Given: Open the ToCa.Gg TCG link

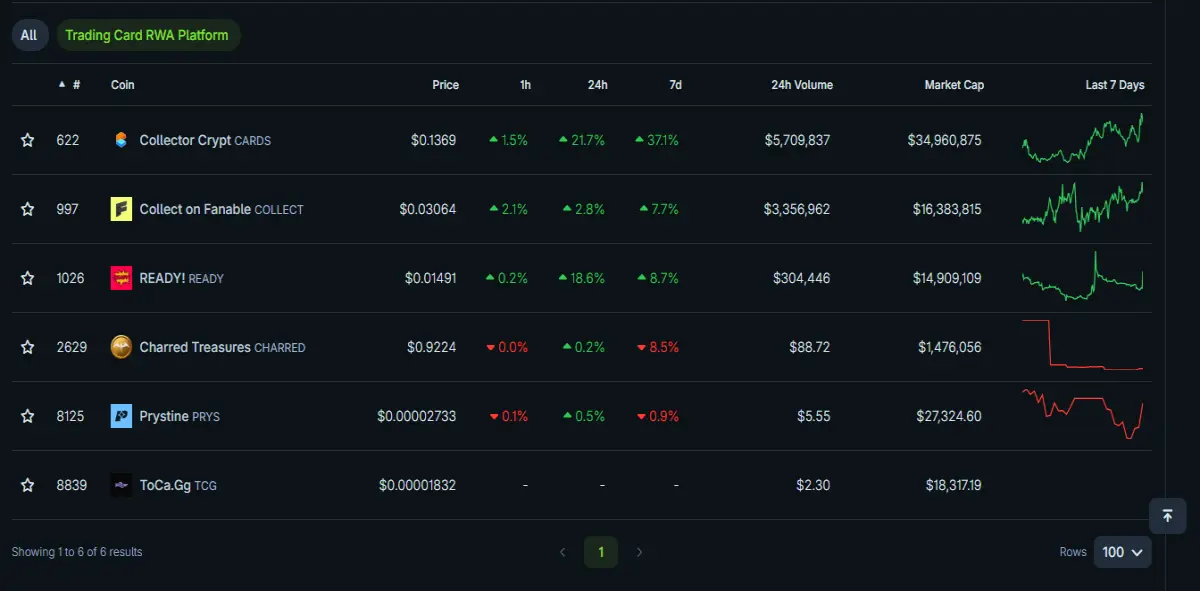Looking at the screenshot, I should pos(178,486).
